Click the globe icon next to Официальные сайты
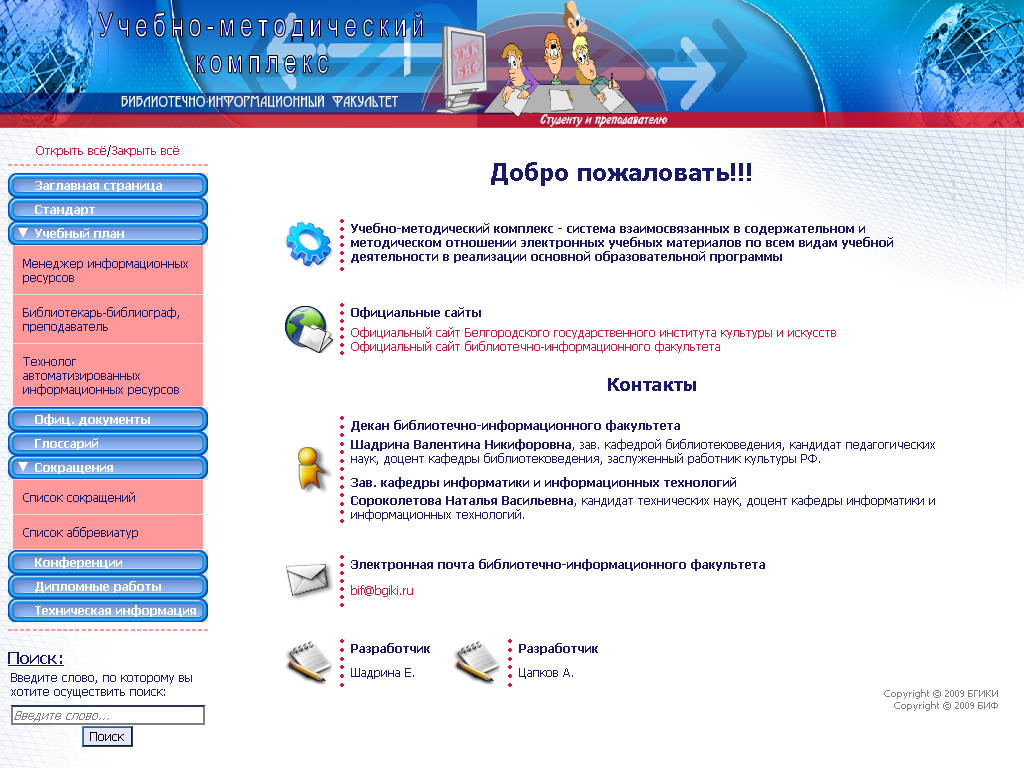1024x768 pixels. pyautogui.click(x=308, y=329)
